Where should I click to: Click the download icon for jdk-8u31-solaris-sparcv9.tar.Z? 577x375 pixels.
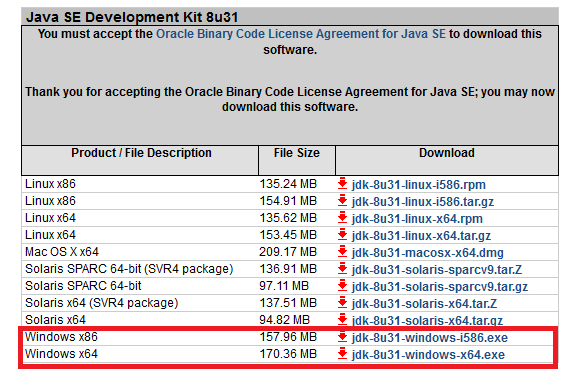[x=342, y=269]
